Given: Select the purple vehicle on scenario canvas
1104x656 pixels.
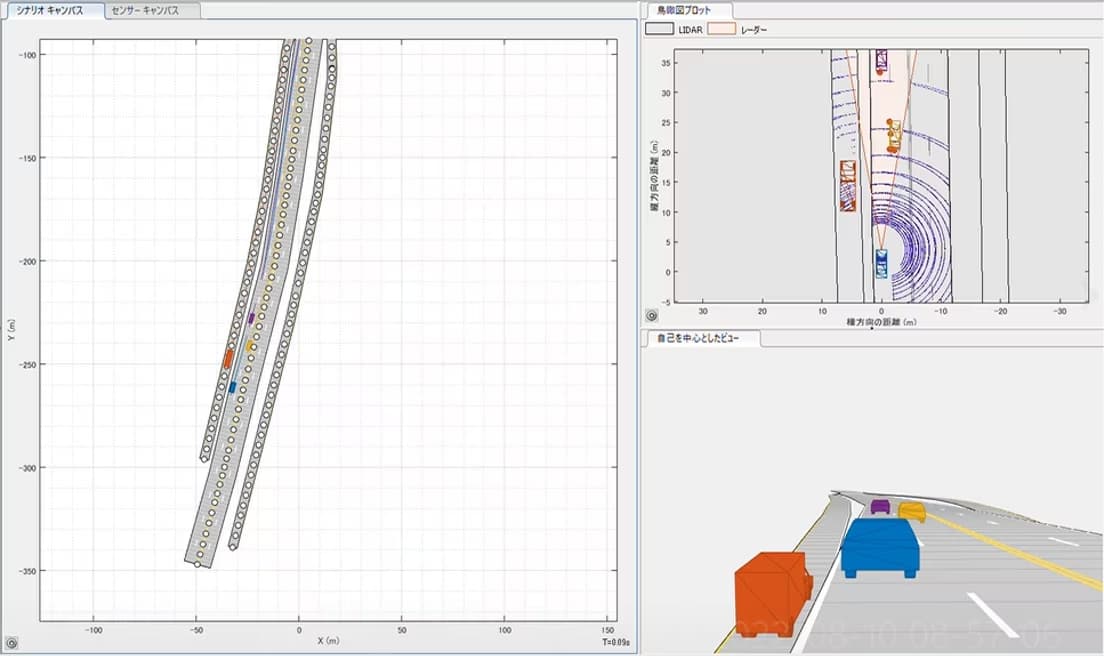Looking at the screenshot, I should click(x=251, y=318).
